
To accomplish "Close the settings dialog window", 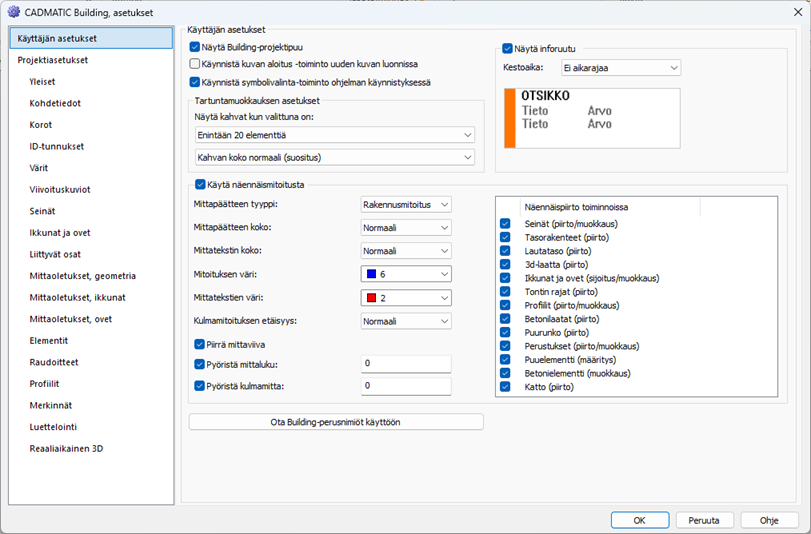I will 786,10.
